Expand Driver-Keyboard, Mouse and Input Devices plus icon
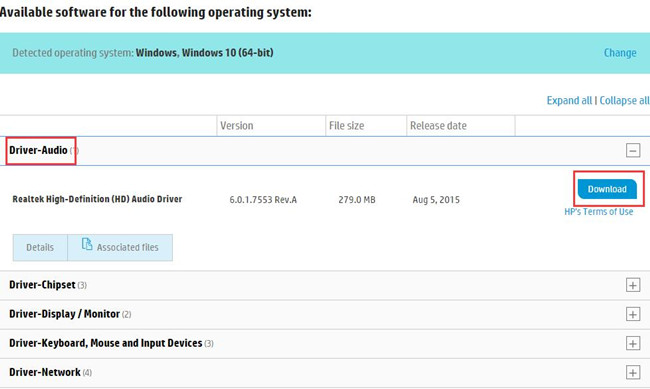The width and height of the screenshot is (650, 389). pyautogui.click(x=633, y=343)
